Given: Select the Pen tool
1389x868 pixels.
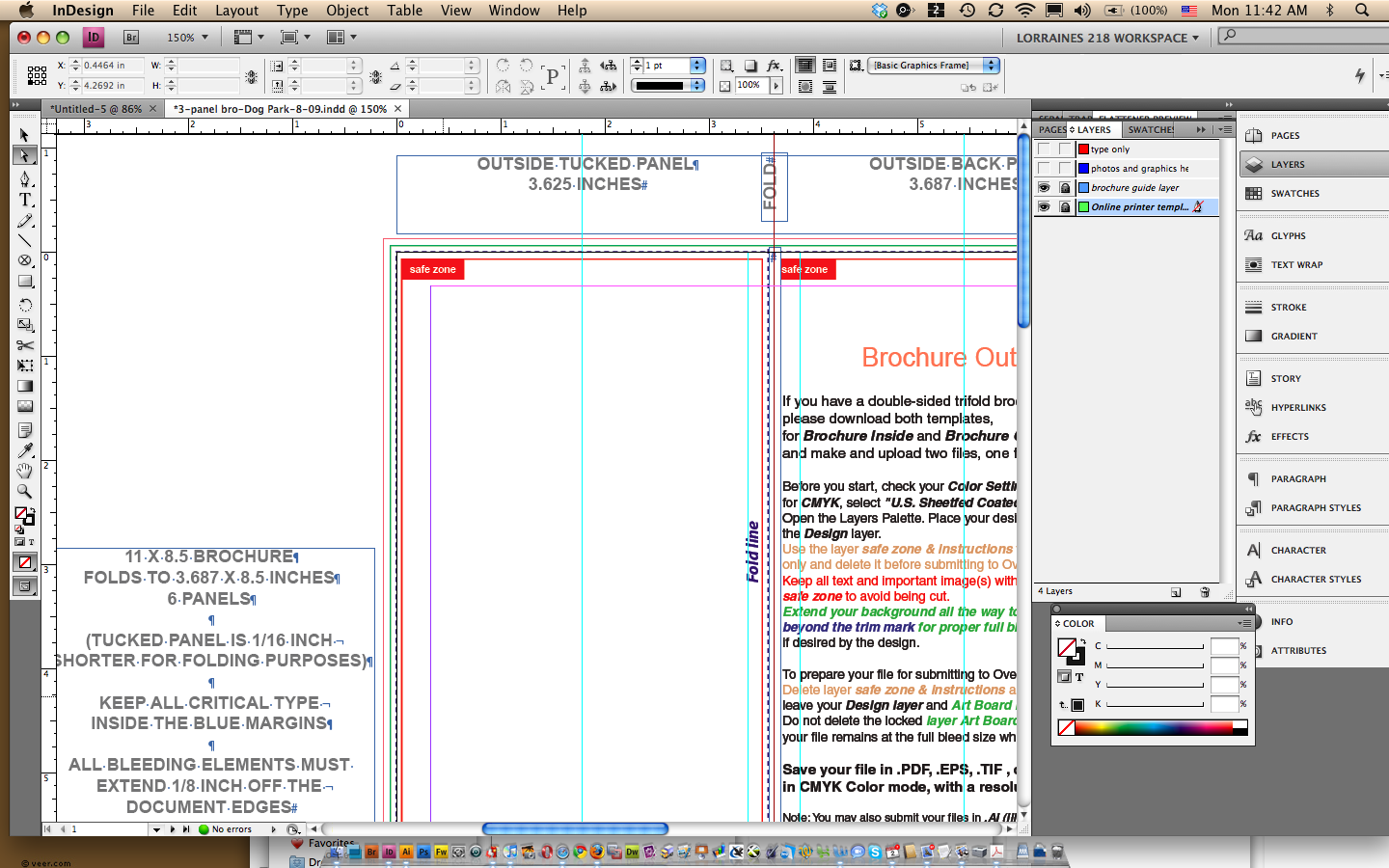Looking at the screenshot, I should point(25,179).
